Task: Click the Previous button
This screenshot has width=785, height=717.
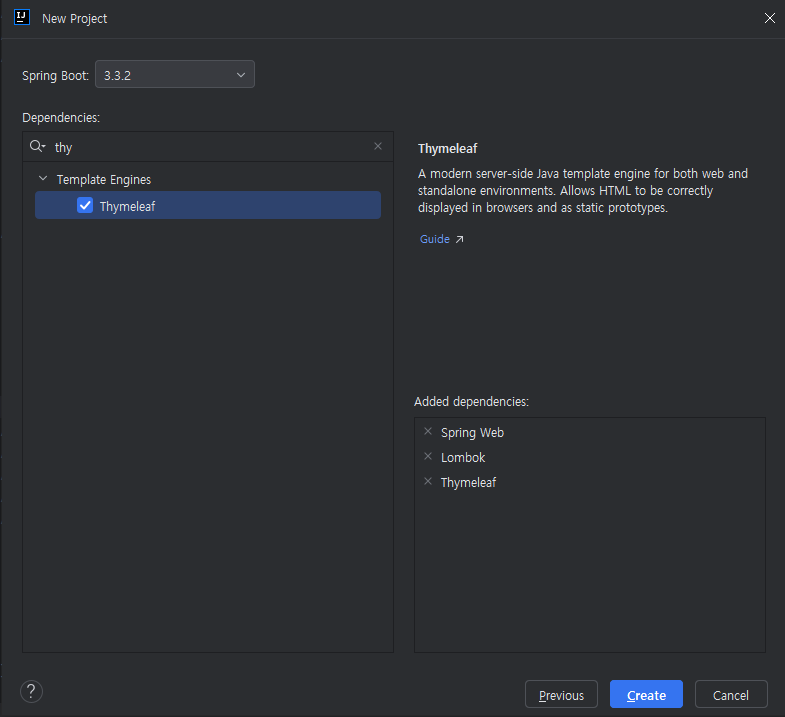Action: pyautogui.click(x=561, y=694)
